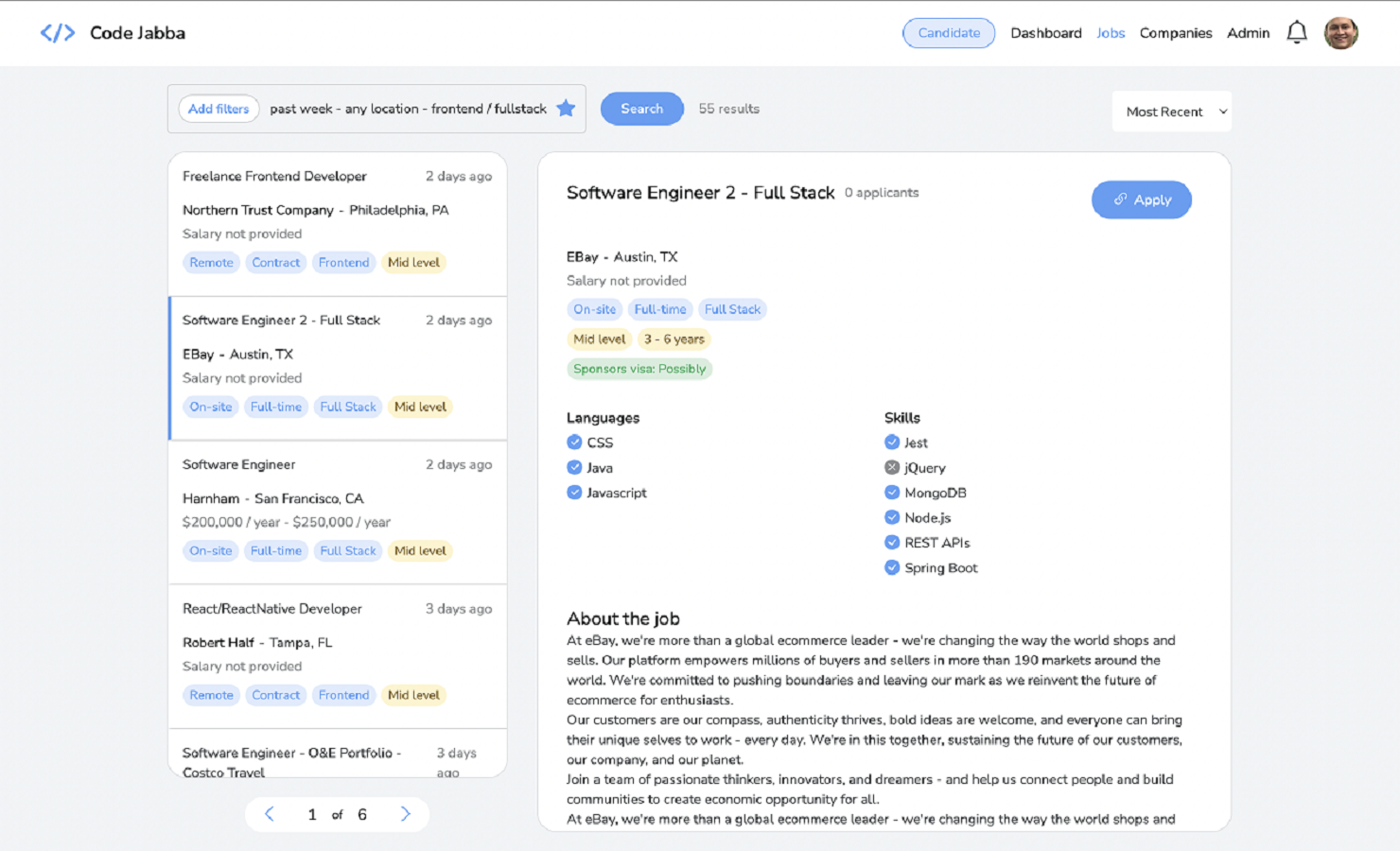1400x851 pixels.
Task: Switch the Candidate role selector
Action: point(948,33)
